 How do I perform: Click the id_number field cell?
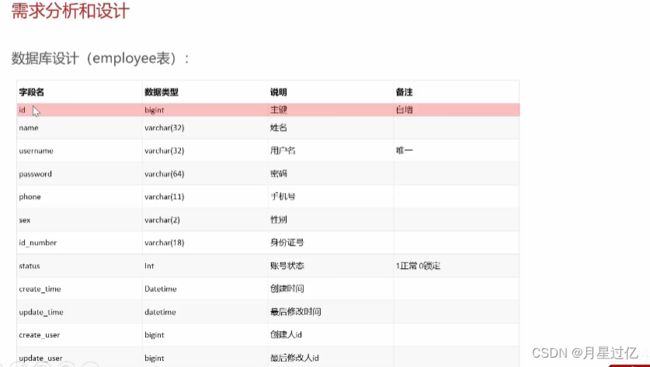38,243
